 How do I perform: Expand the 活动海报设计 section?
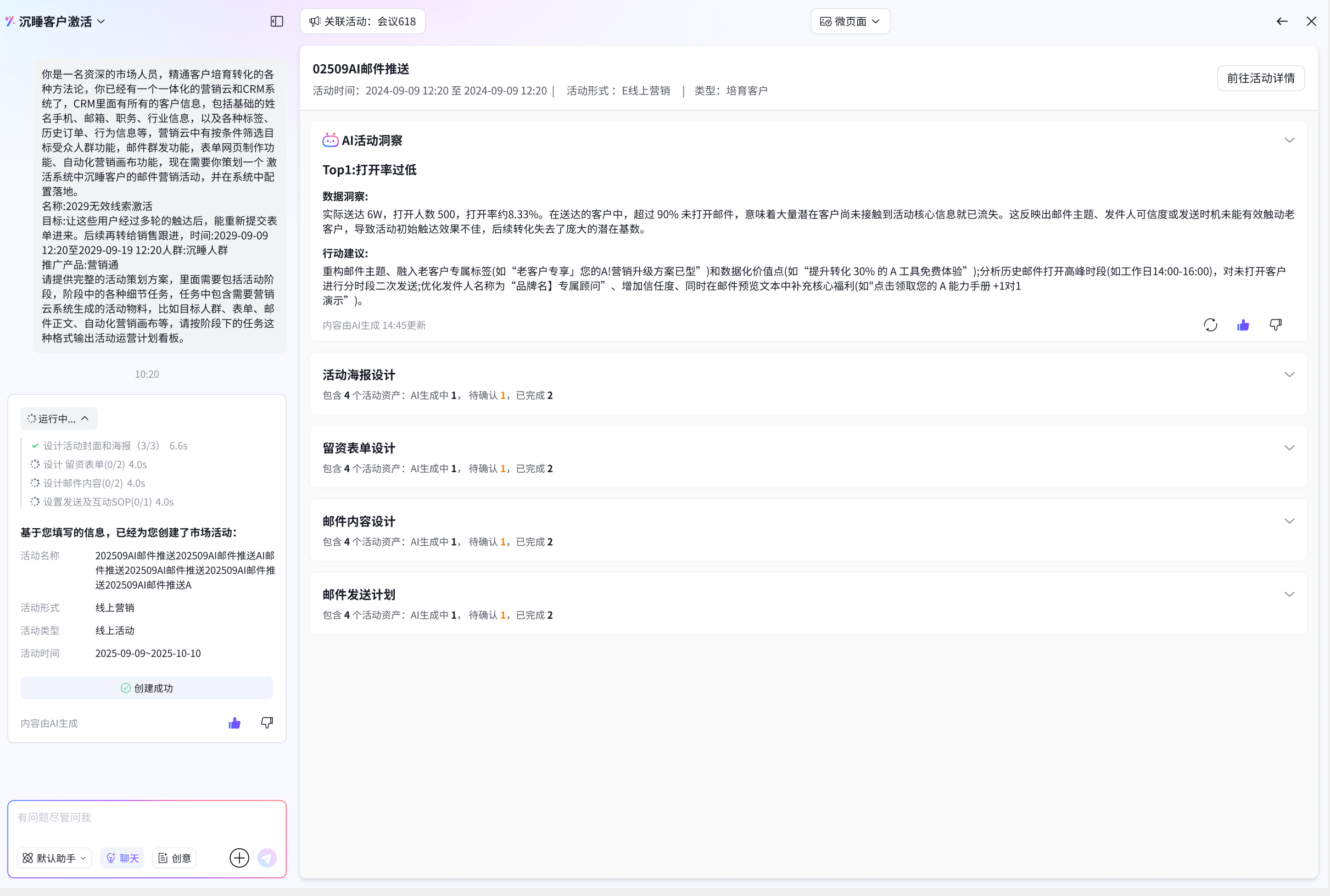tap(1289, 375)
